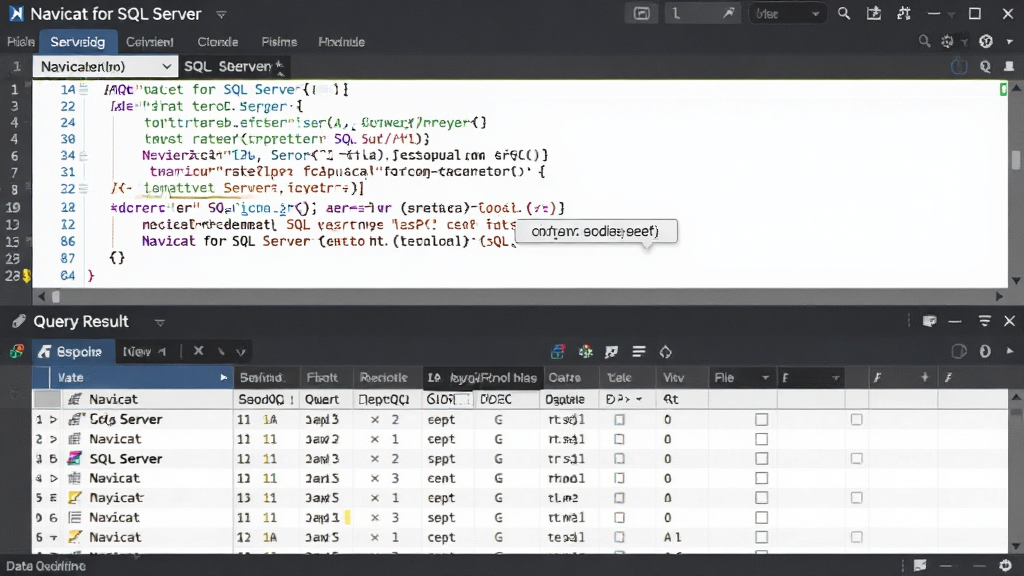The image size is (1024, 576).
Task: Click the window layout icon in the title bar
Action: click(642, 14)
